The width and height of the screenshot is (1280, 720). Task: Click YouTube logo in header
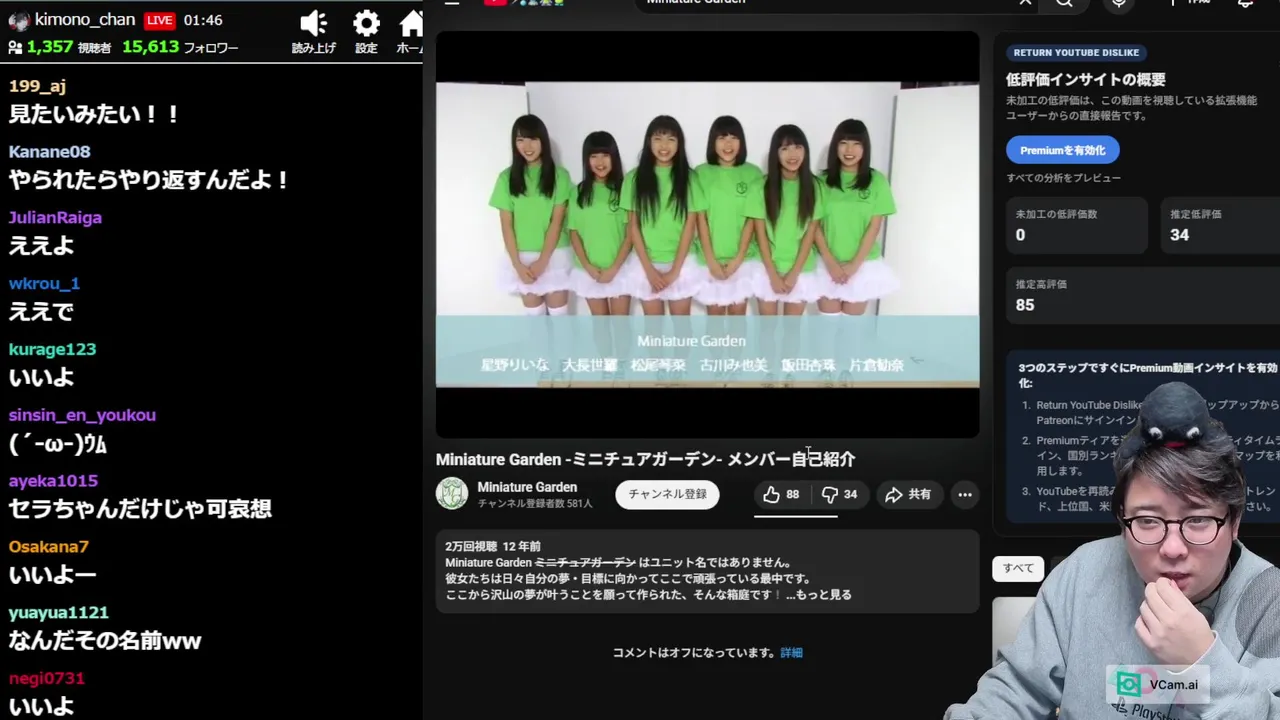[525, 2]
